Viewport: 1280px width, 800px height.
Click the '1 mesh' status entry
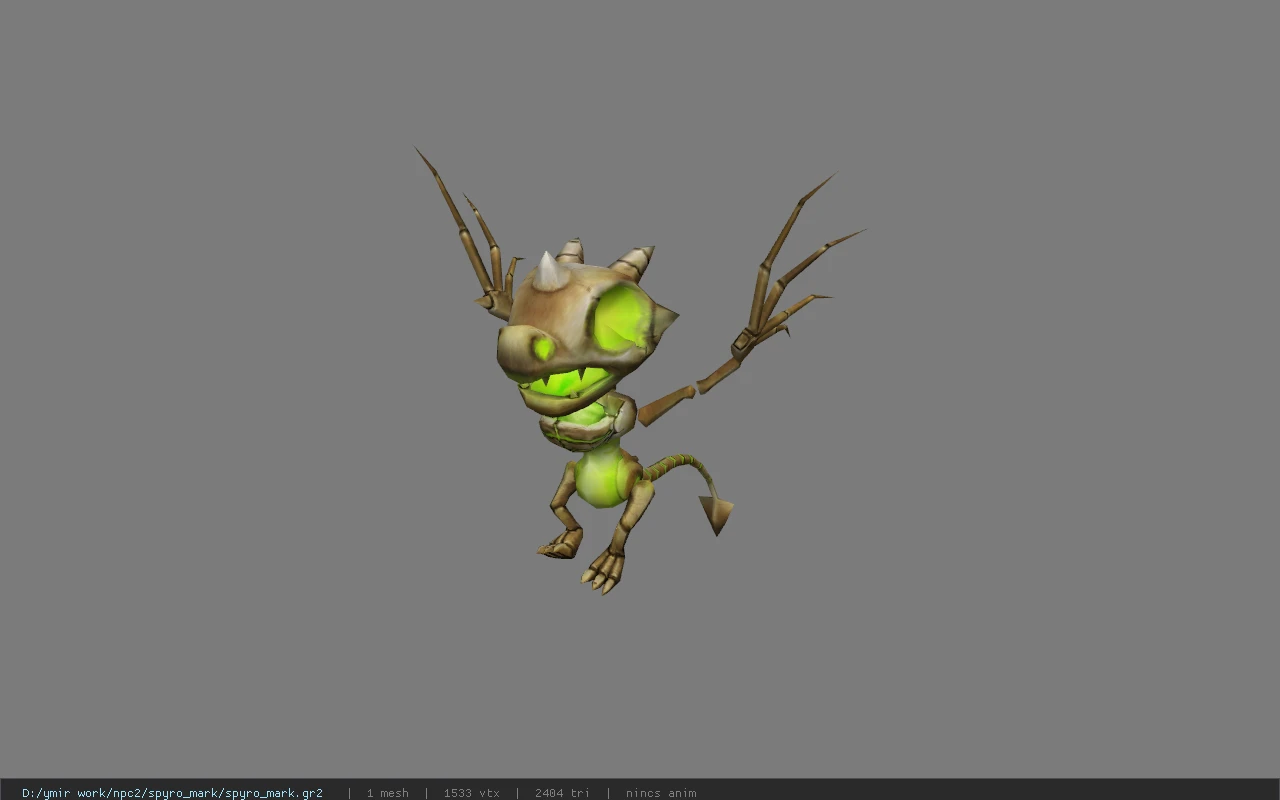[x=387, y=793]
